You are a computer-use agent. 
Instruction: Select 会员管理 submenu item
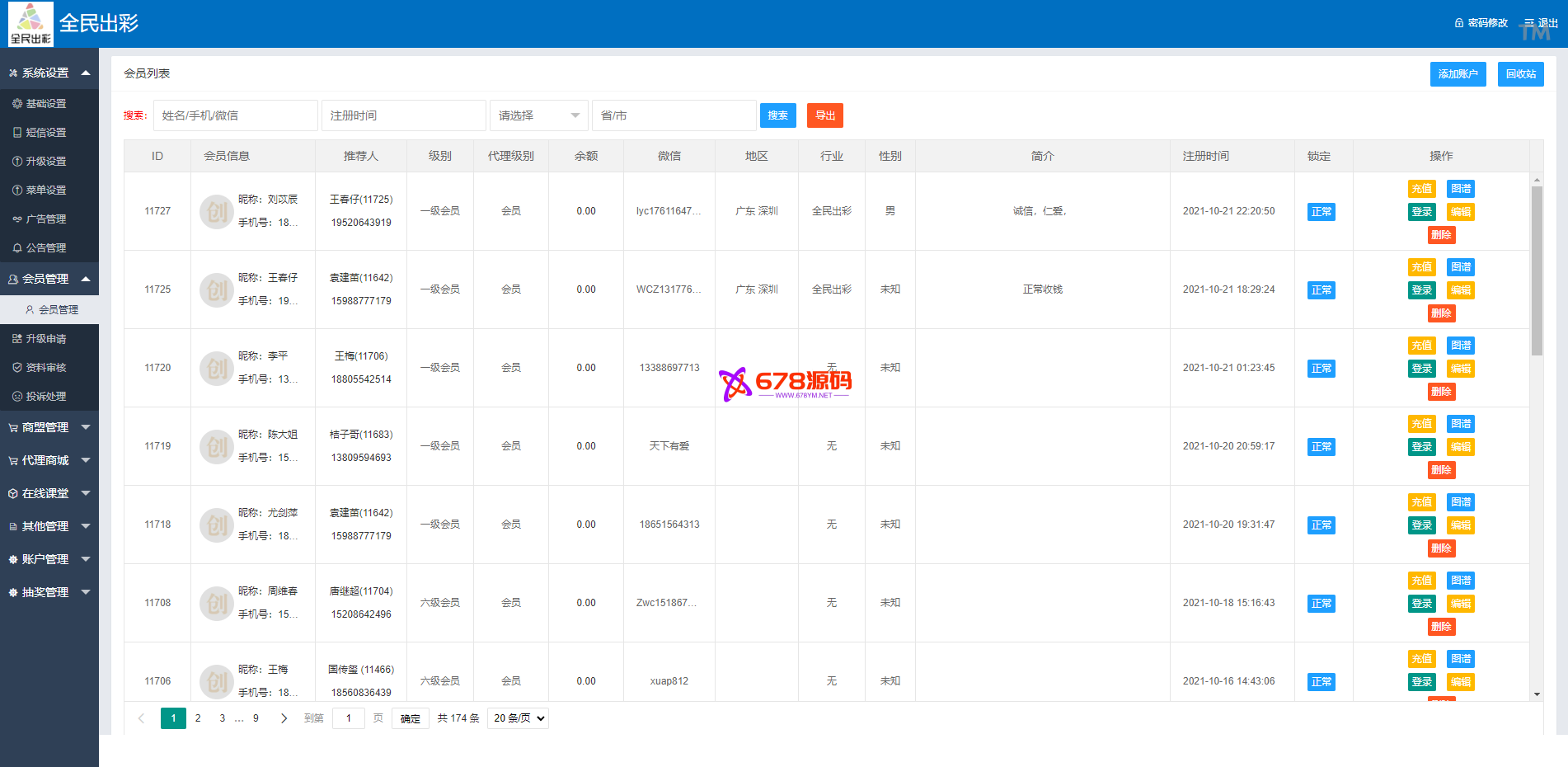[58, 310]
